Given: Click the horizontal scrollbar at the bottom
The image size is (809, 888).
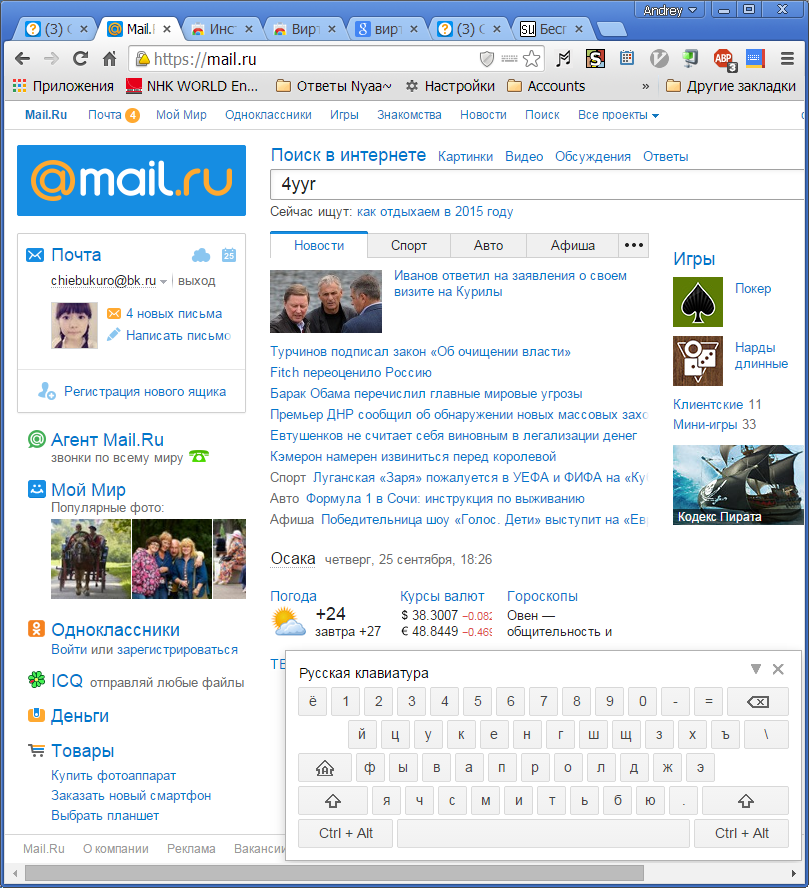Looking at the screenshot, I should (334, 873).
